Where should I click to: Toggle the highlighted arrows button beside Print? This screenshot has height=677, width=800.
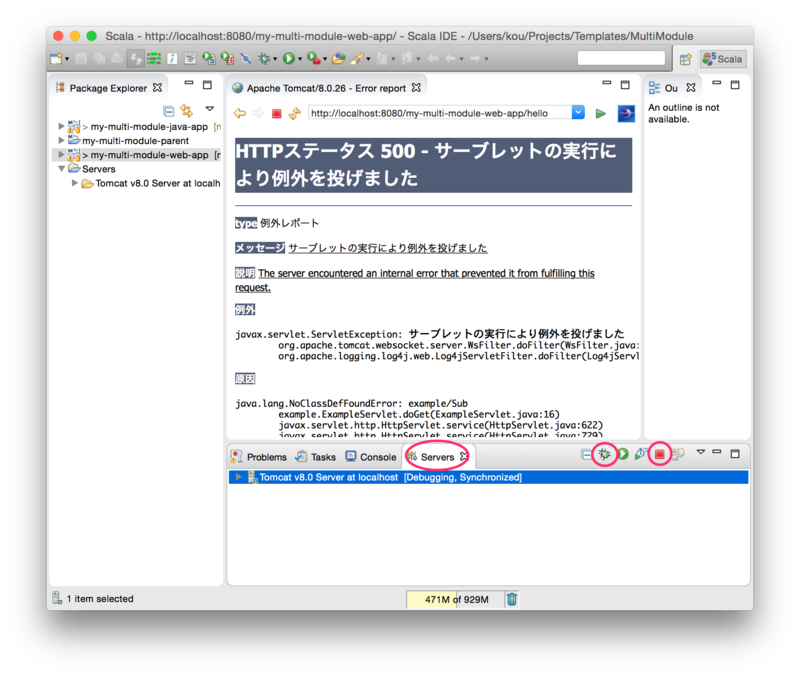[135, 59]
